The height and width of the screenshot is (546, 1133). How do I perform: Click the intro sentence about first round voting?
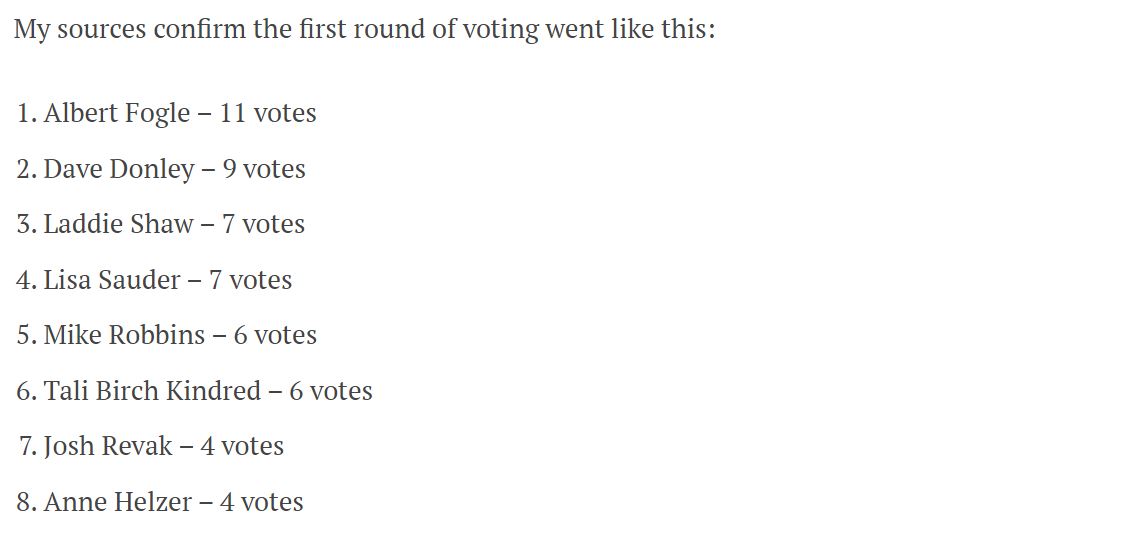tap(364, 30)
